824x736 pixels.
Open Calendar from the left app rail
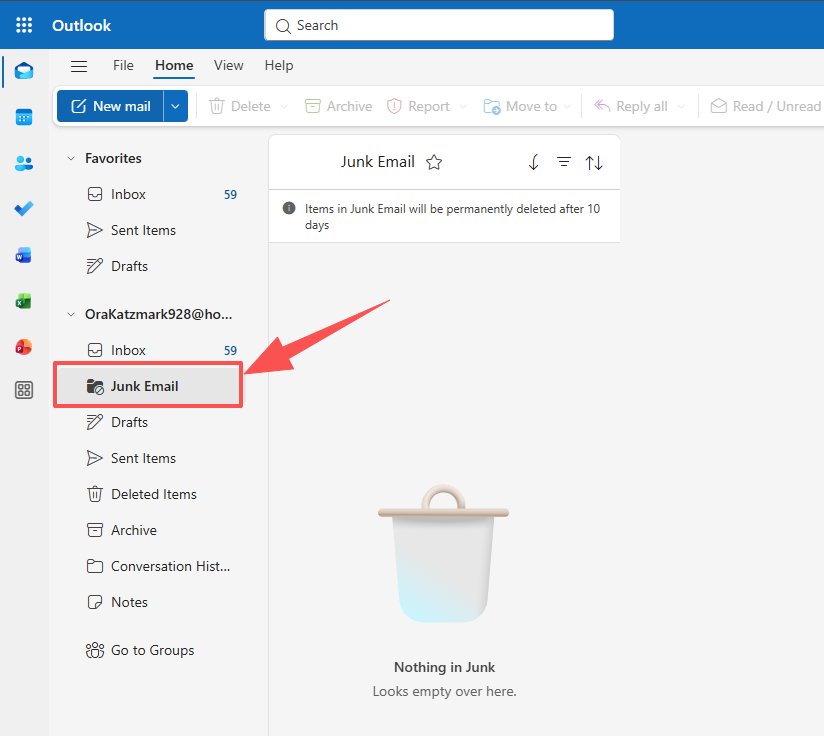tap(24, 117)
